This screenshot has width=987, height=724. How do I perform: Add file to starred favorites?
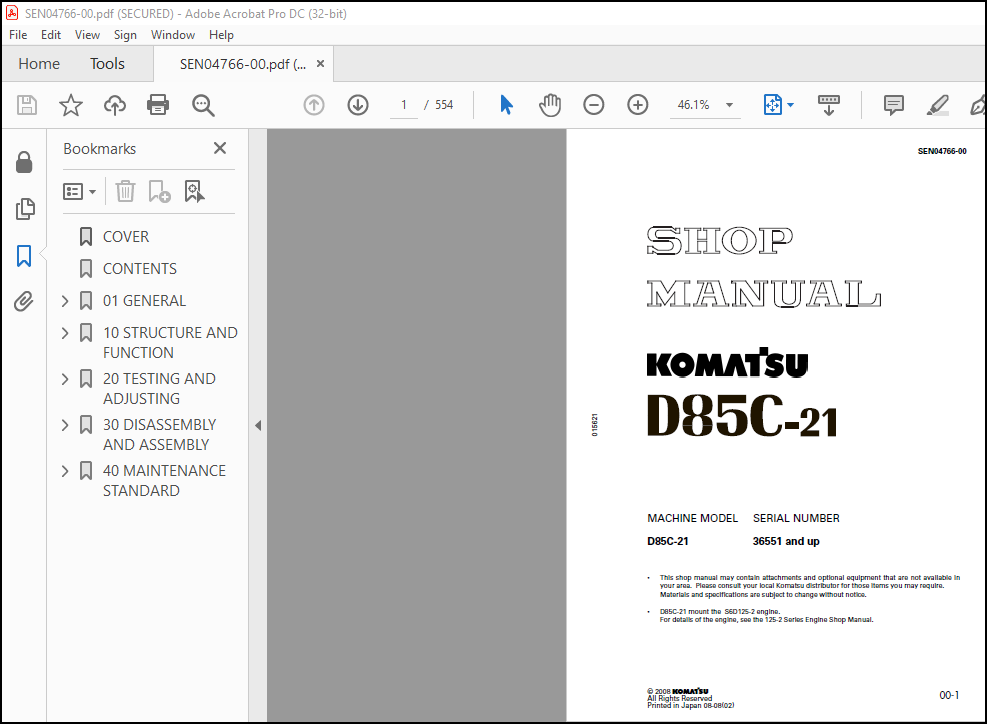click(70, 105)
